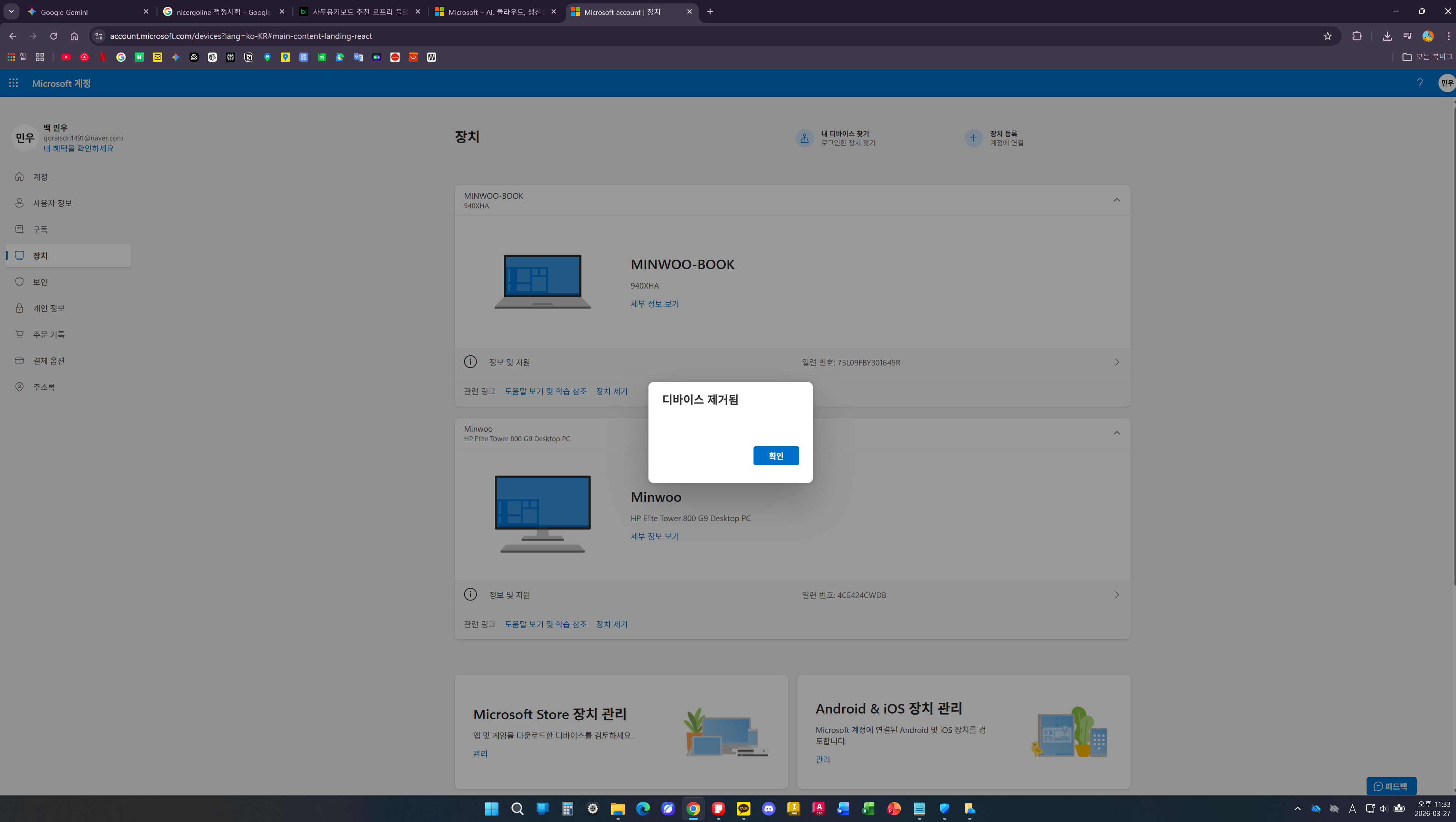This screenshot has width=1456, height=822.
Task: Collapse the Minwoo desktop device card
Action: pyautogui.click(x=1116, y=433)
